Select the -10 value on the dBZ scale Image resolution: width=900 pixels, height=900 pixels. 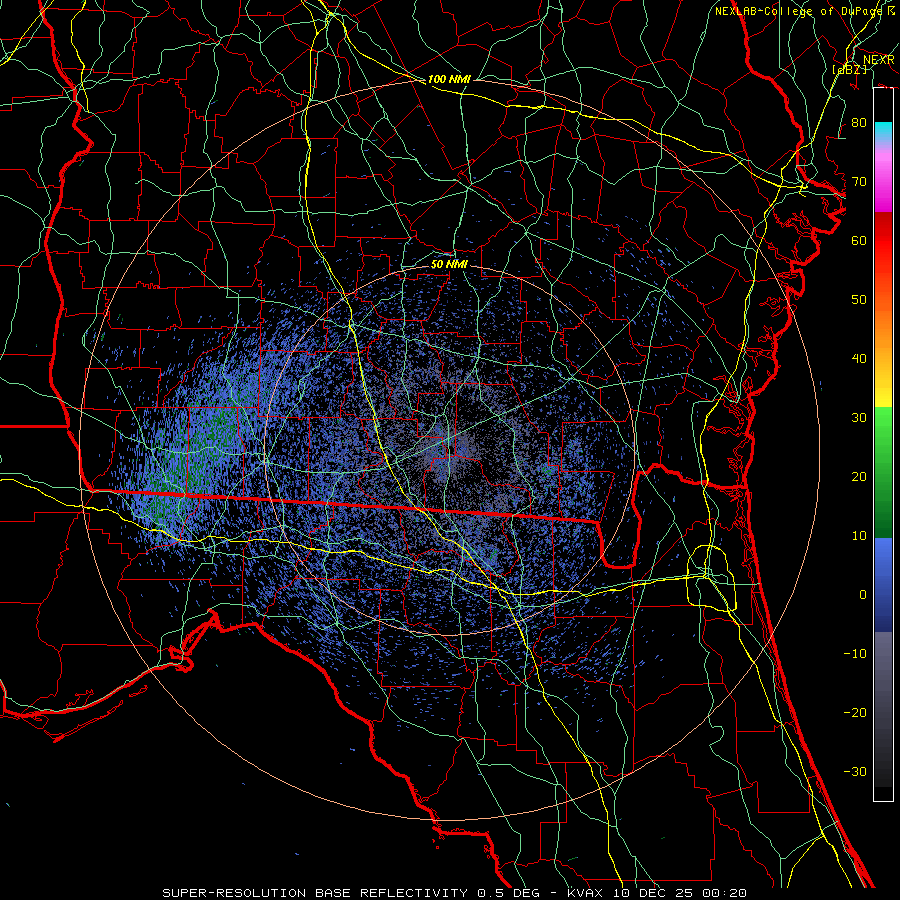[x=855, y=653]
